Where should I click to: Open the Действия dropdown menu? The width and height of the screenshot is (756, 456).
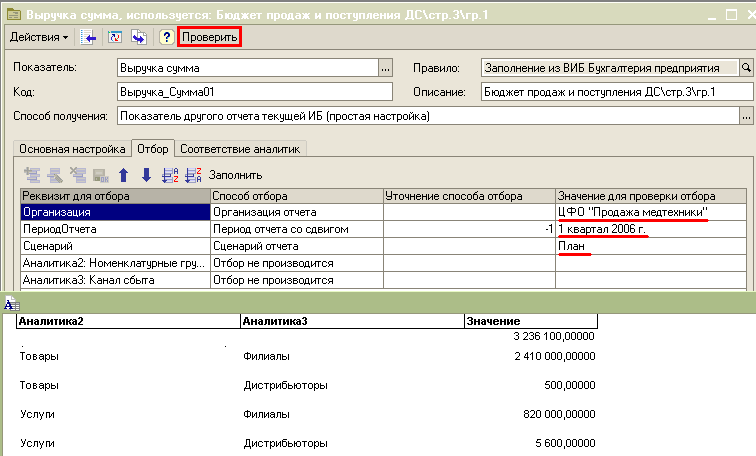click(x=39, y=37)
